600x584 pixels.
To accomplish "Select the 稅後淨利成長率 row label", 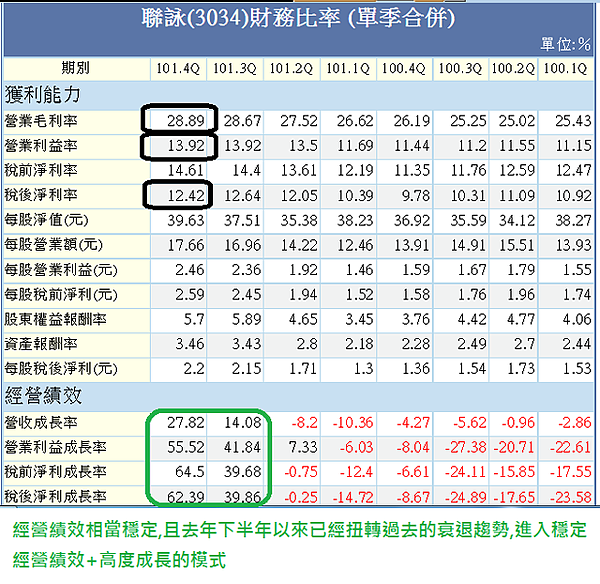I will pos(55,497).
